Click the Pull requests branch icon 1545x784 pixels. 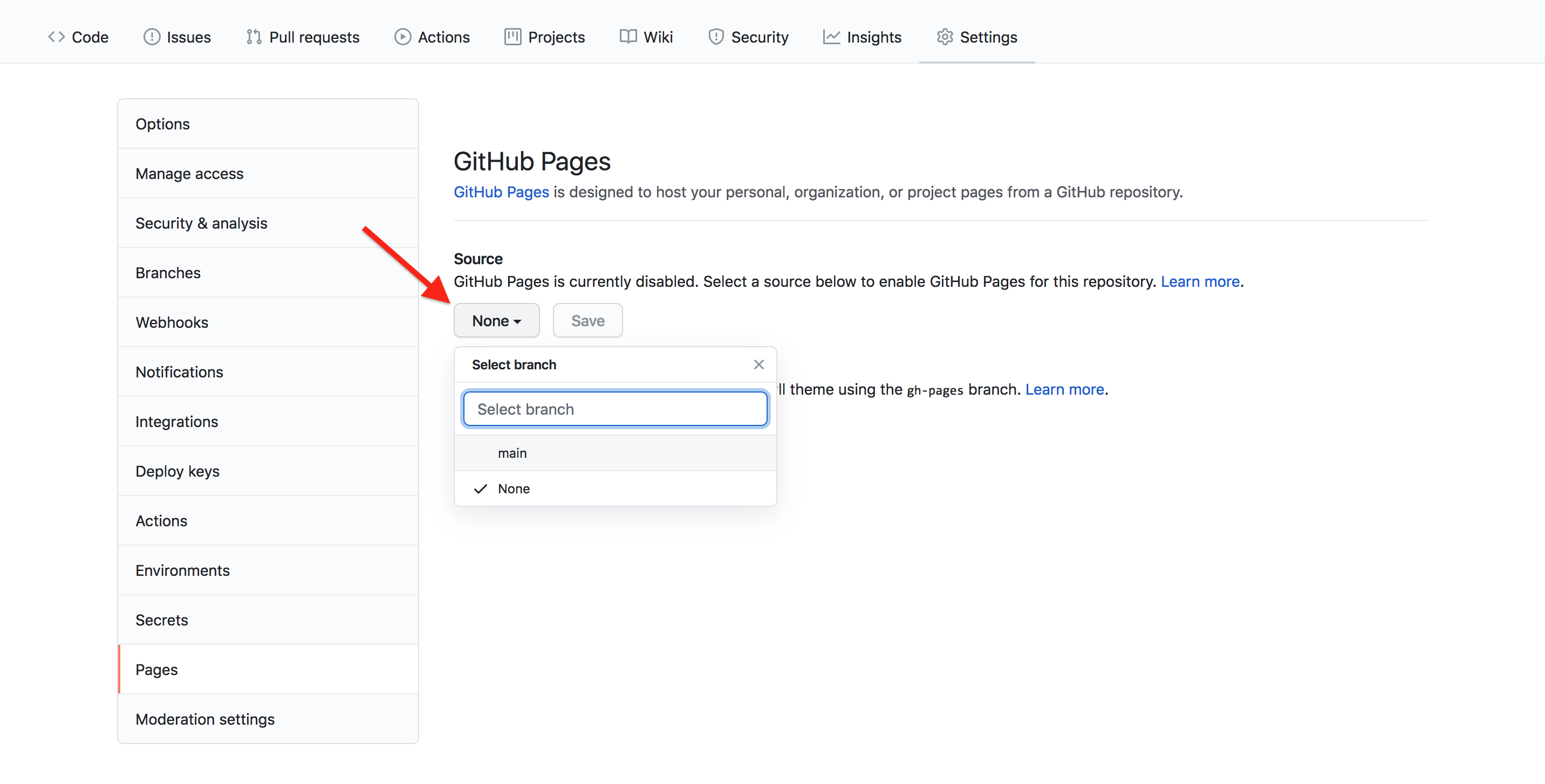pyautogui.click(x=254, y=37)
